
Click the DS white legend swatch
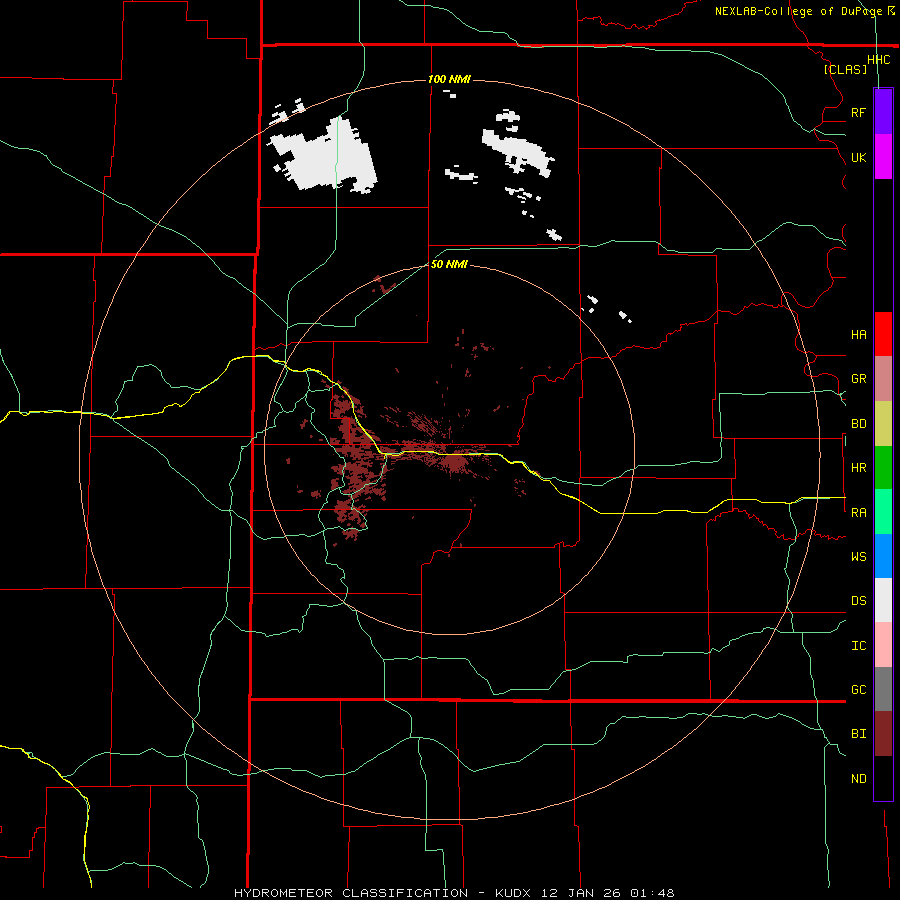883,600
